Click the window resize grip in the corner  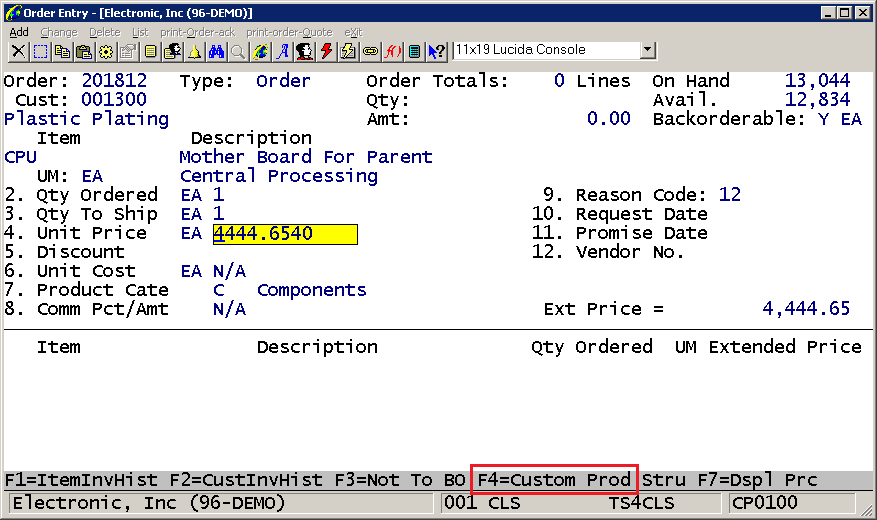pos(866,508)
